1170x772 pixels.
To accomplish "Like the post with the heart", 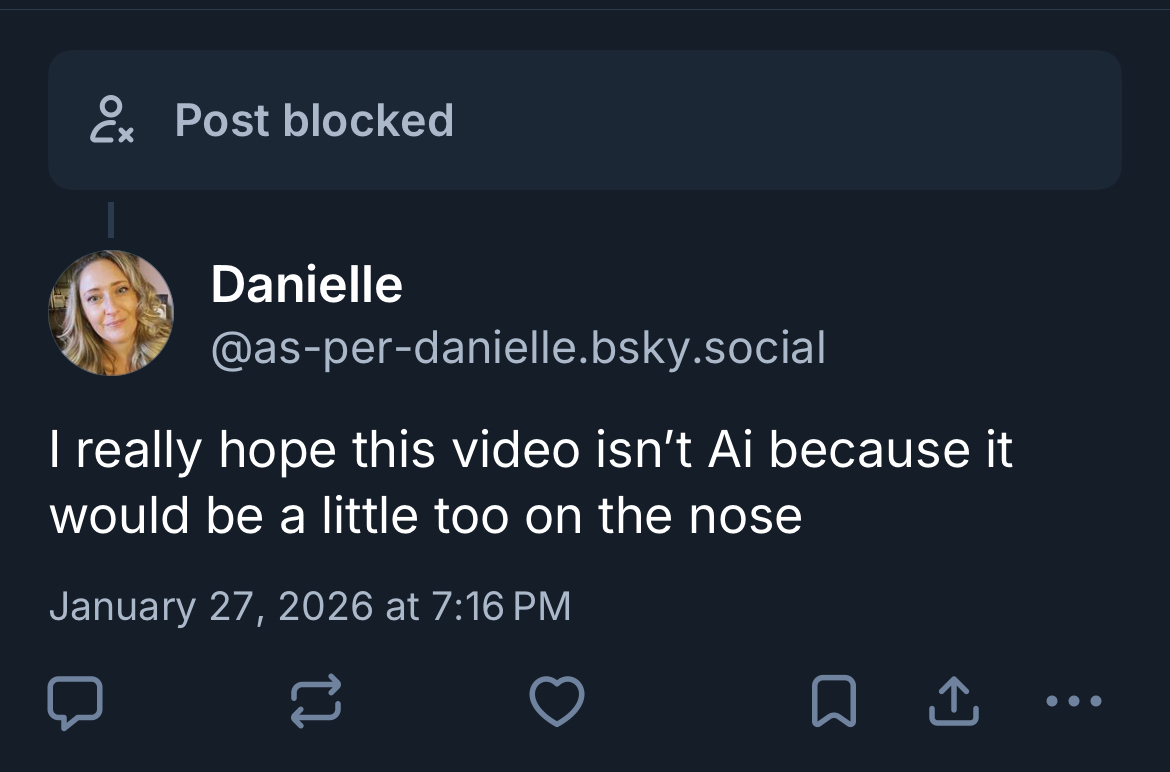I will click(556, 701).
